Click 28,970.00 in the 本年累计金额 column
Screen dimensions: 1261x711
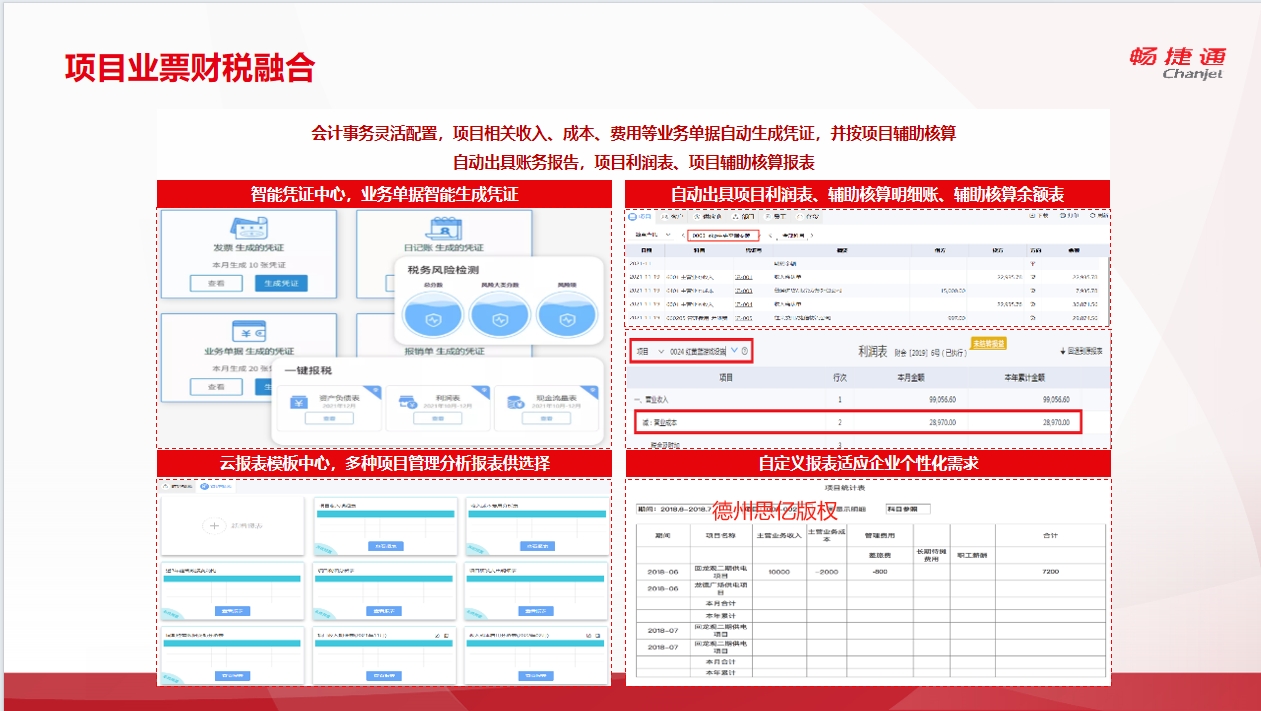pos(1056,422)
